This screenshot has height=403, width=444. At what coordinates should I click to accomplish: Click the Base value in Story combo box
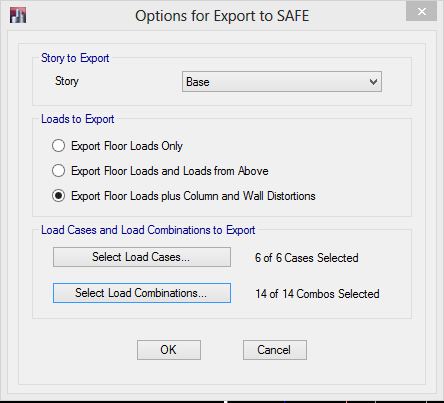(x=198, y=82)
